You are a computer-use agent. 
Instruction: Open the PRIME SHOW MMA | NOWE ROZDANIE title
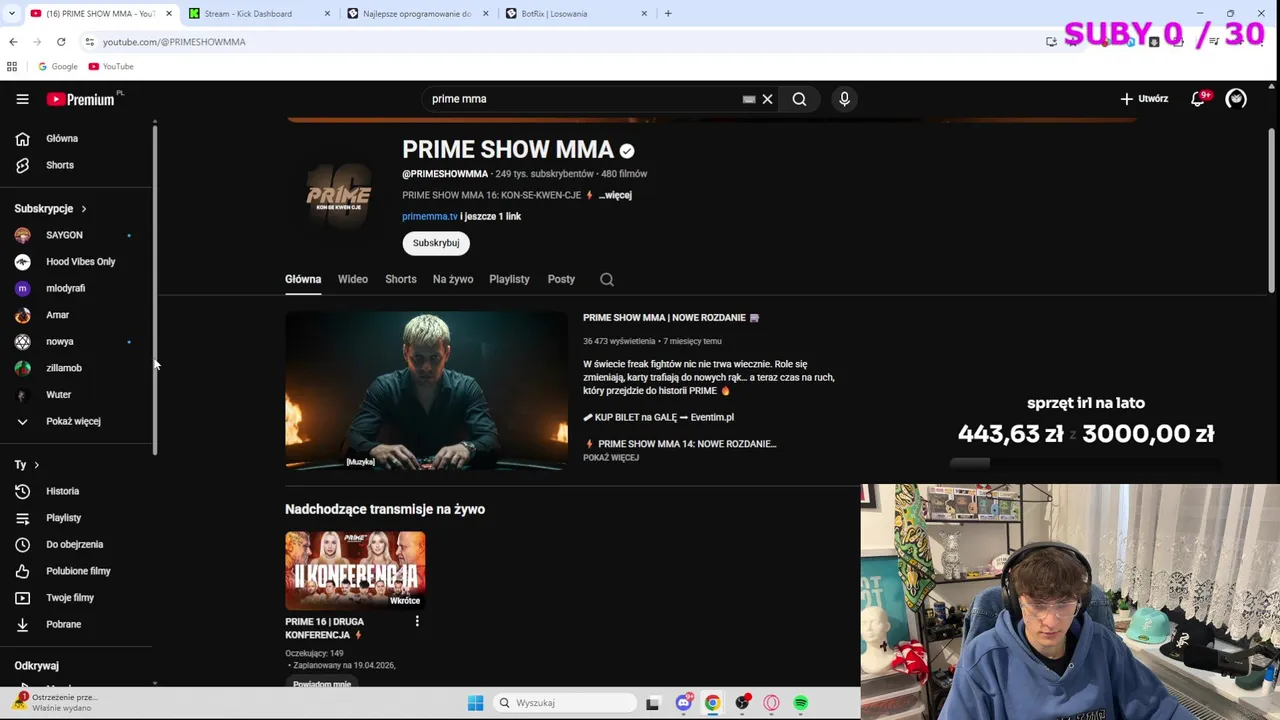coord(671,317)
